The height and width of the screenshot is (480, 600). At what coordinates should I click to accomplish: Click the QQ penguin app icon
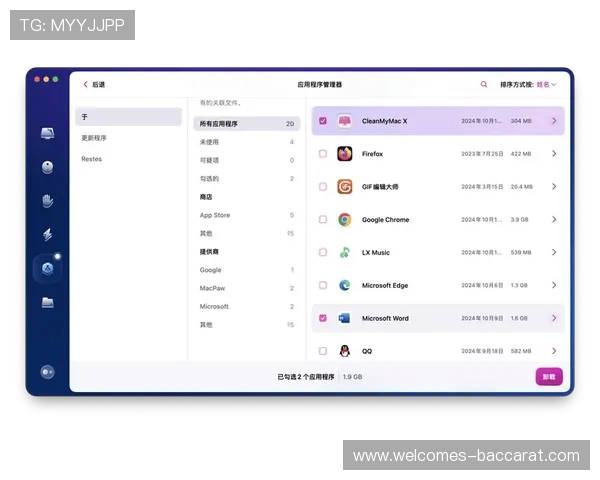[x=344, y=351]
